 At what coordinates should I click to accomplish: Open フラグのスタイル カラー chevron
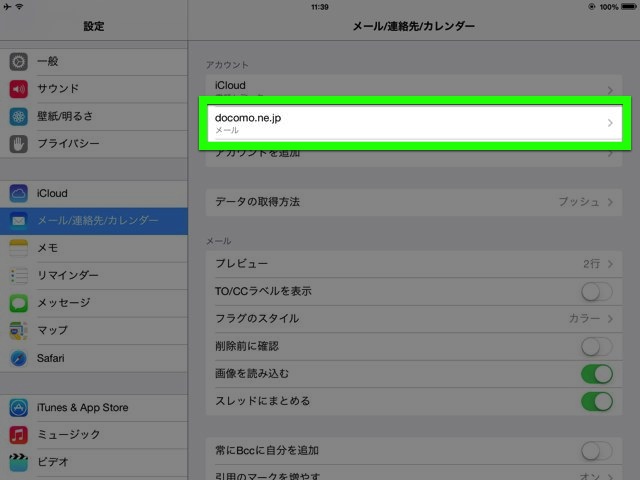(x=610, y=319)
